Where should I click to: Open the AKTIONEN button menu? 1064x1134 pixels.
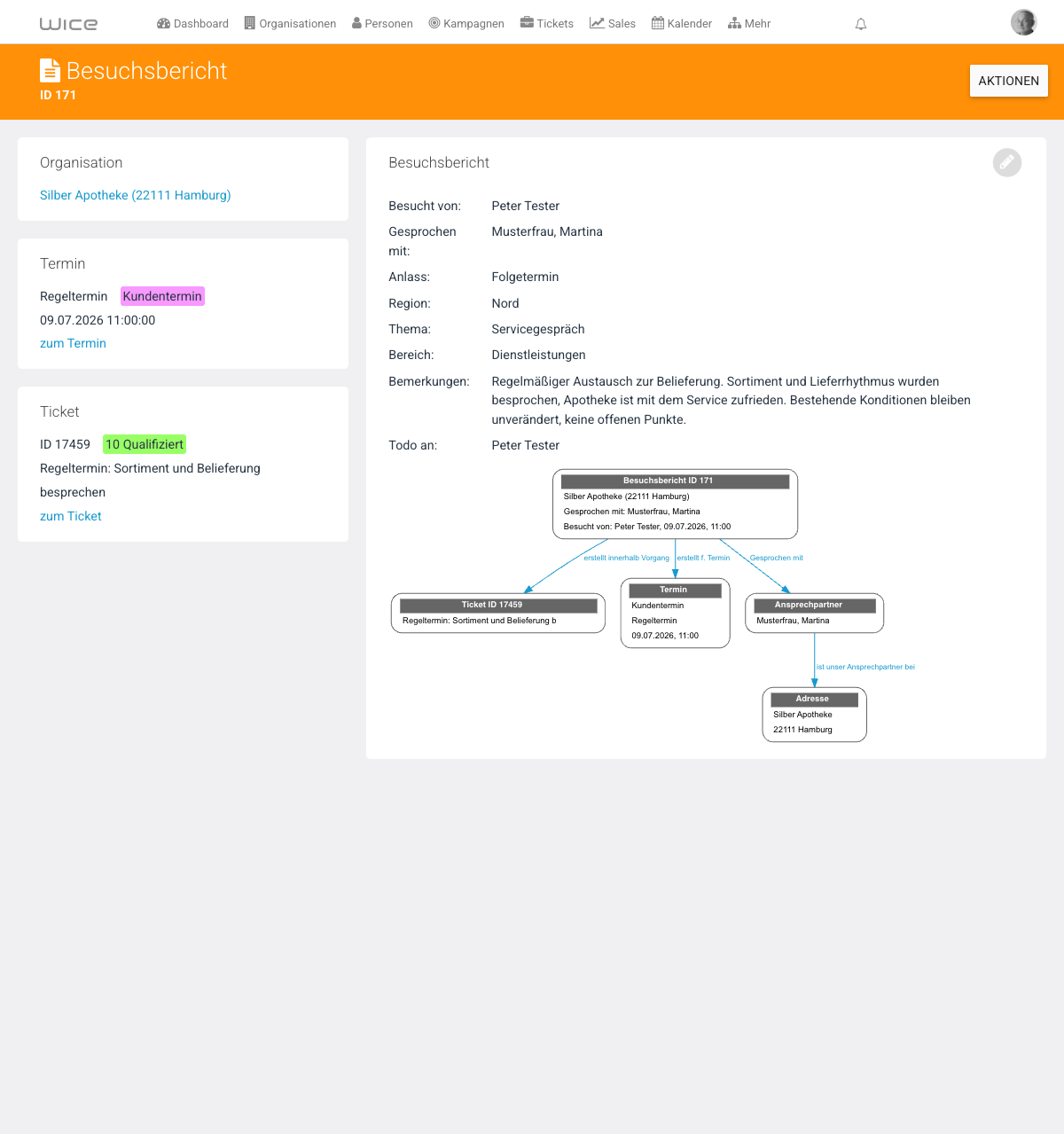1009,81
